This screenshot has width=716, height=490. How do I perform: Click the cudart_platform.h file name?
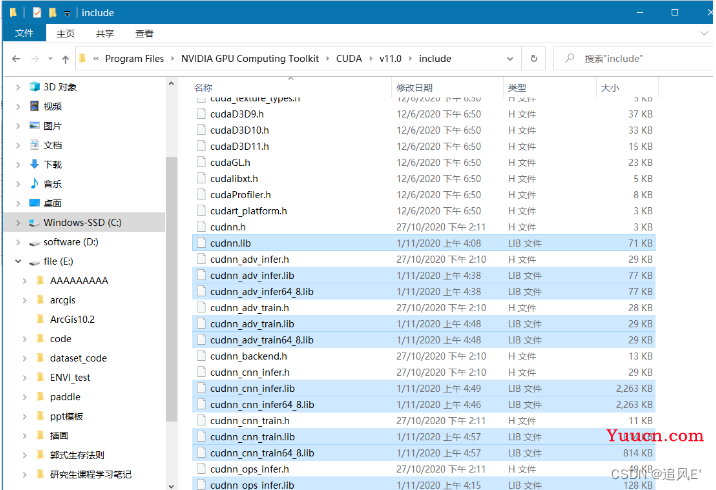click(248, 211)
